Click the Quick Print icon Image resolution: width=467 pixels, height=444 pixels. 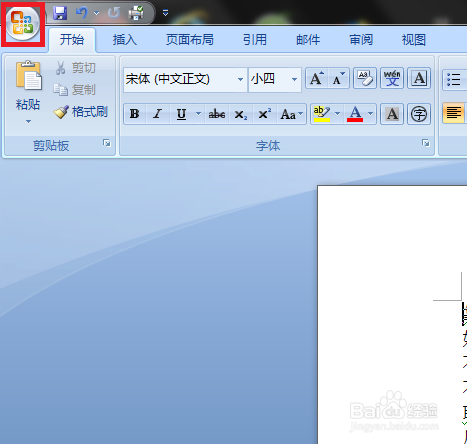point(136,13)
